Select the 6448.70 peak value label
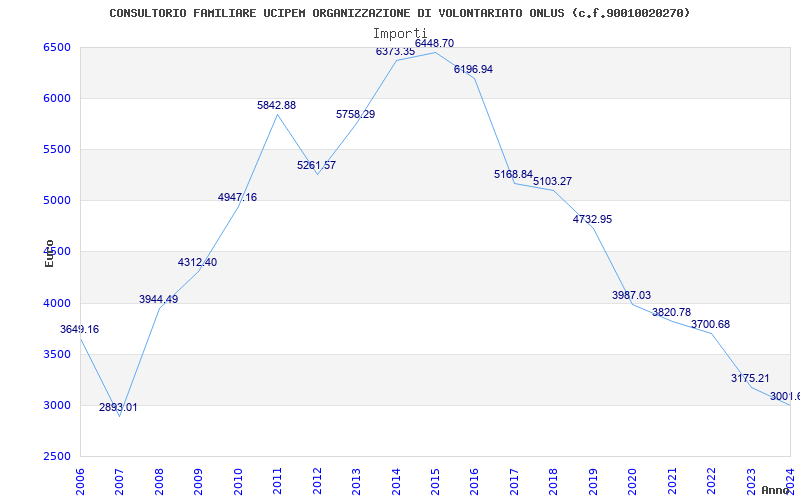 (434, 44)
